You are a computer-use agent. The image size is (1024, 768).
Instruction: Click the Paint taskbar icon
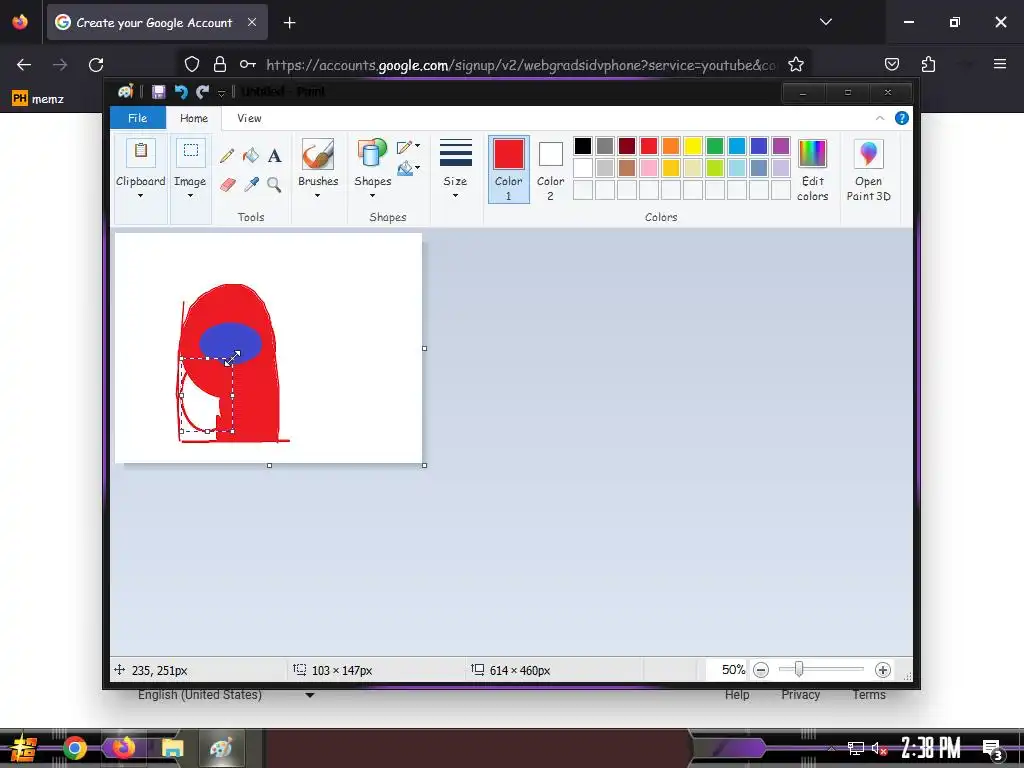pyautogui.click(x=221, y=748)
